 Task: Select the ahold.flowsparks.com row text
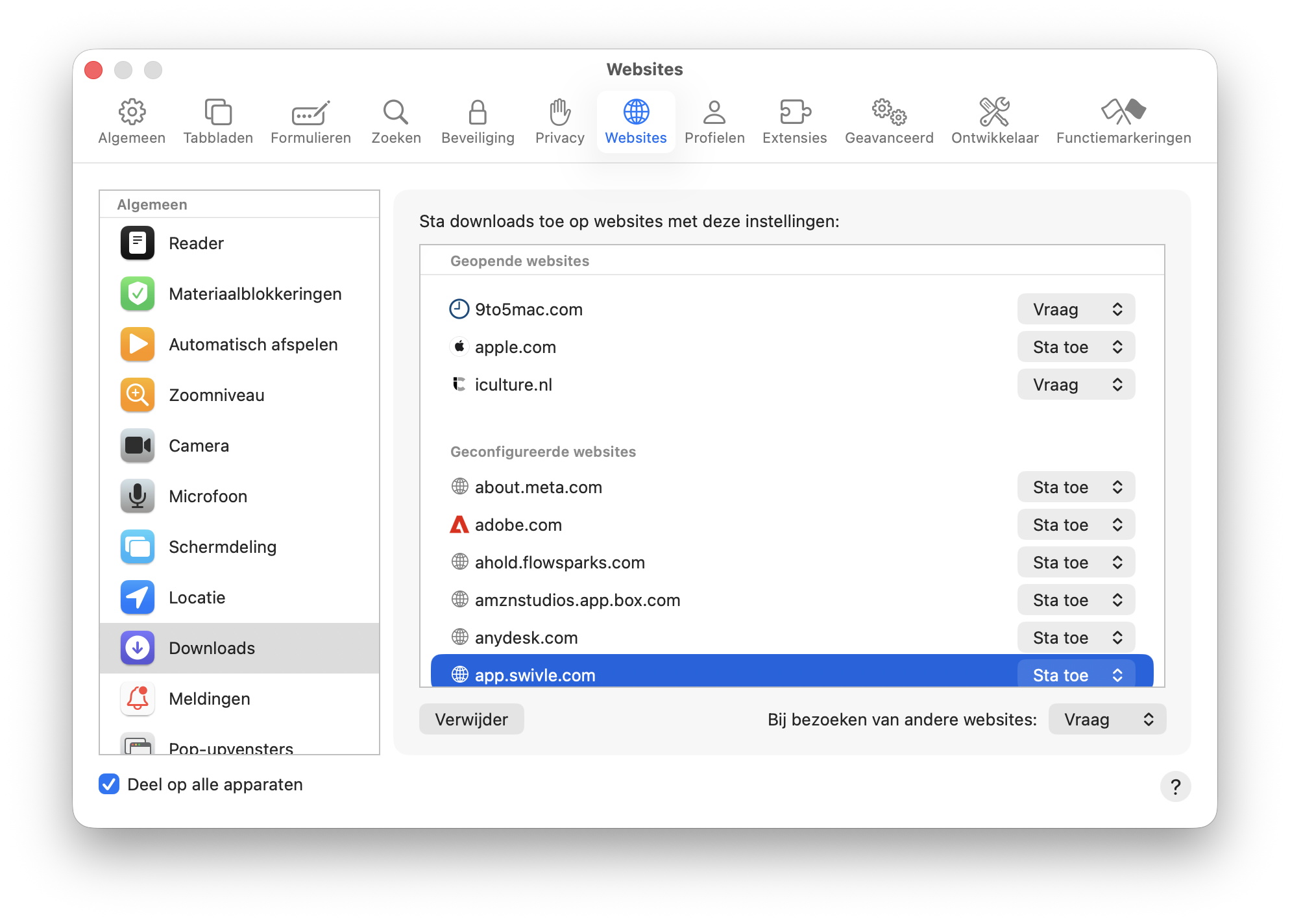point(560,563)
